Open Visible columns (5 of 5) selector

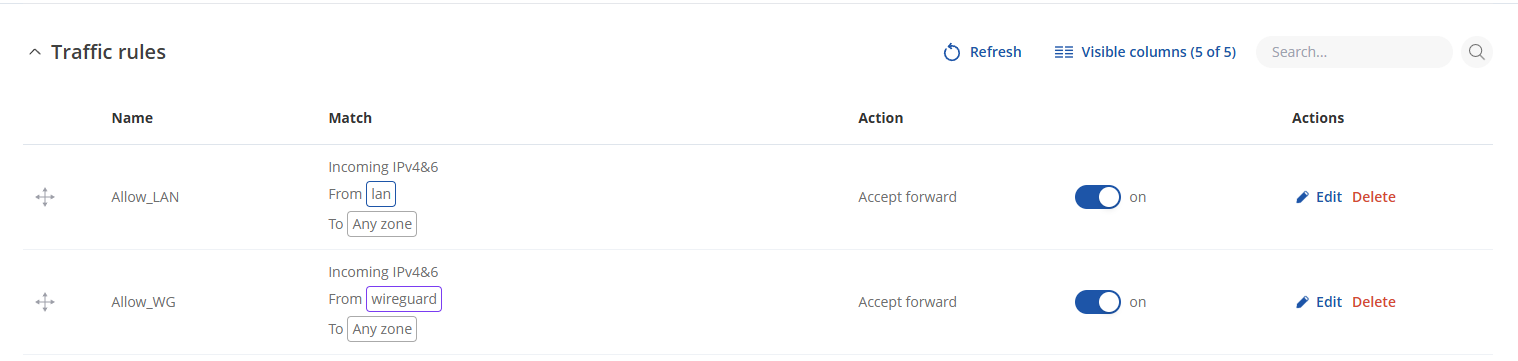point(1146,52)
